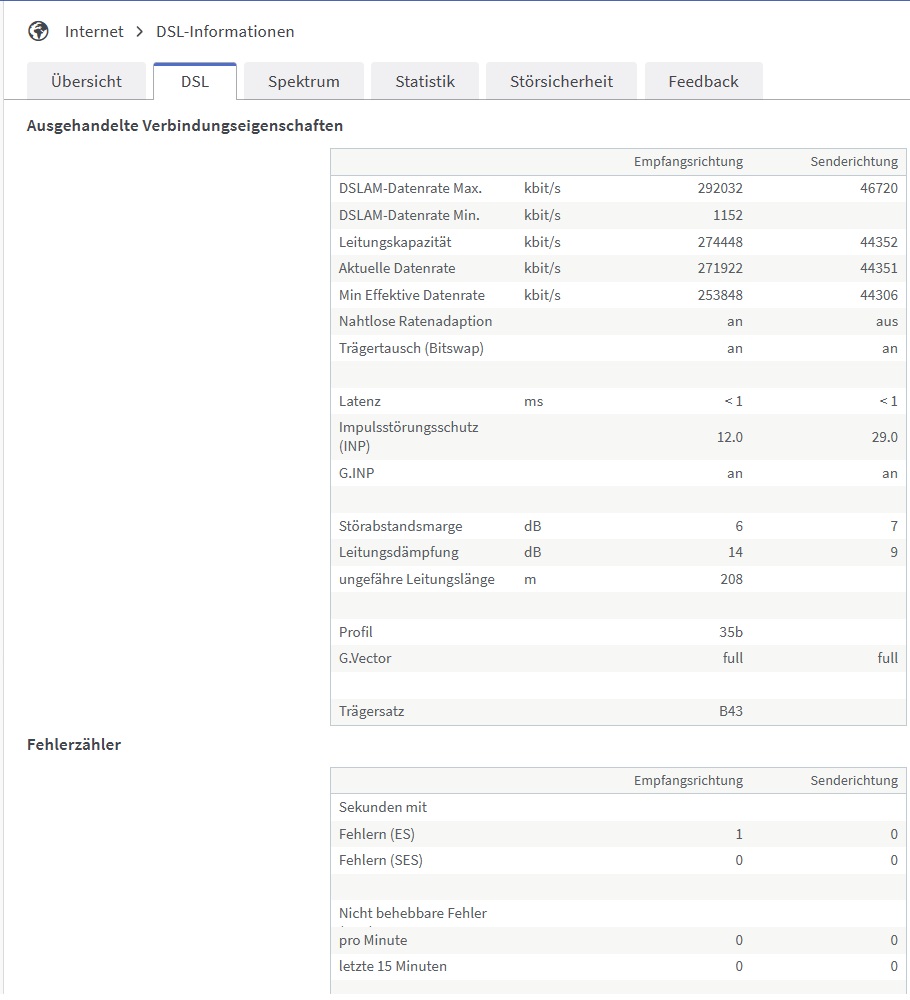
Task: Select the pro Minute row label
Action: tap(372, 940)
